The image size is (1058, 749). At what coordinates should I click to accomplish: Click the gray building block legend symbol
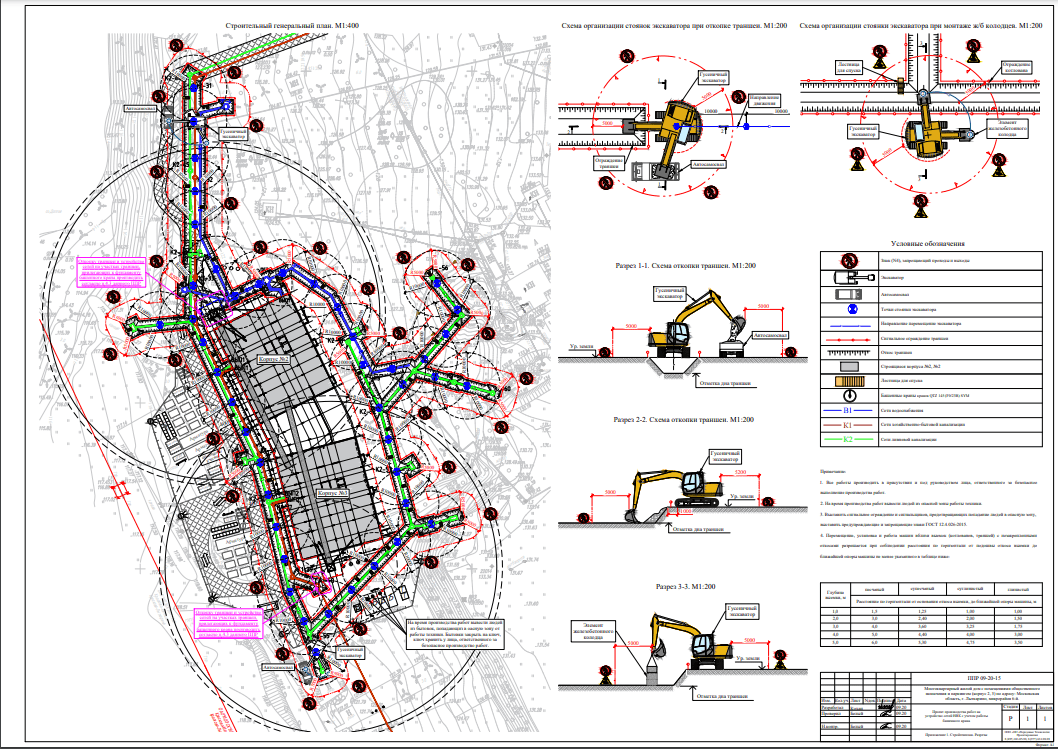pyautogui.click(x=849, y=366)
